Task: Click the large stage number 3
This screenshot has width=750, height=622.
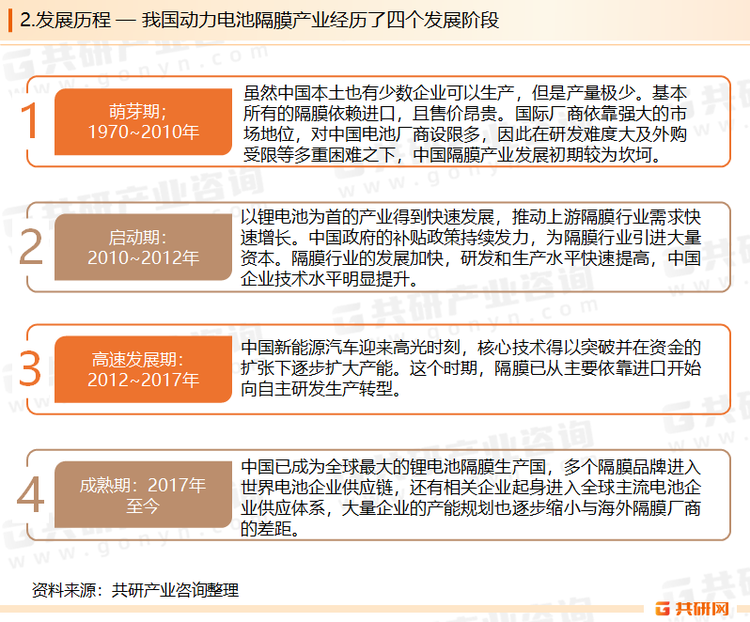Action: (x=30, y=369)
